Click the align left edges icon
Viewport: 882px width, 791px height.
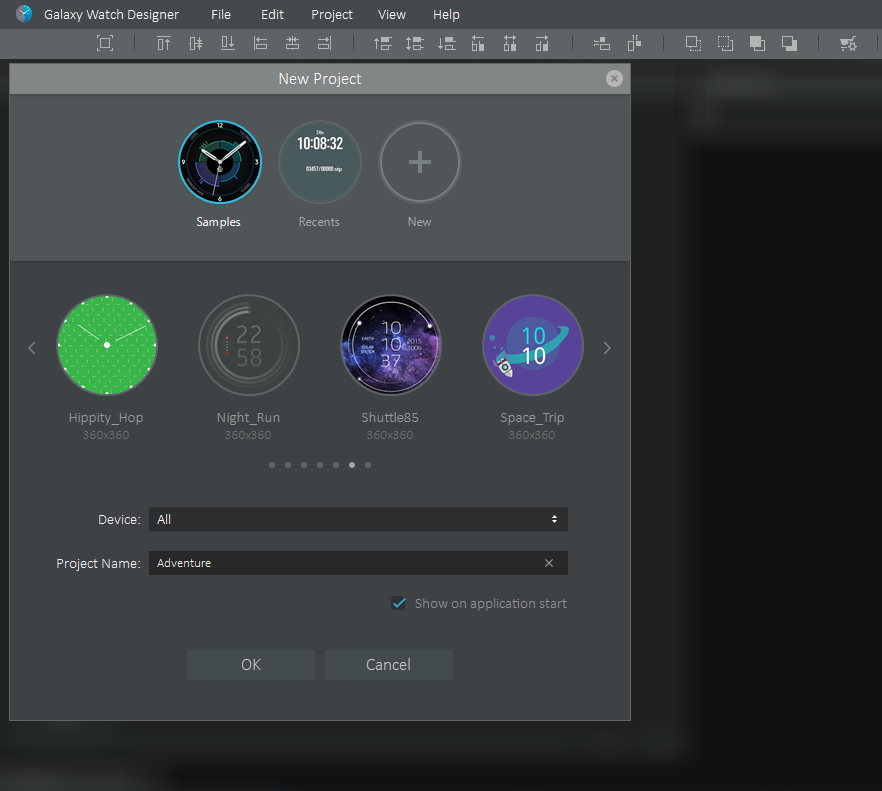[x=260, y=43]
